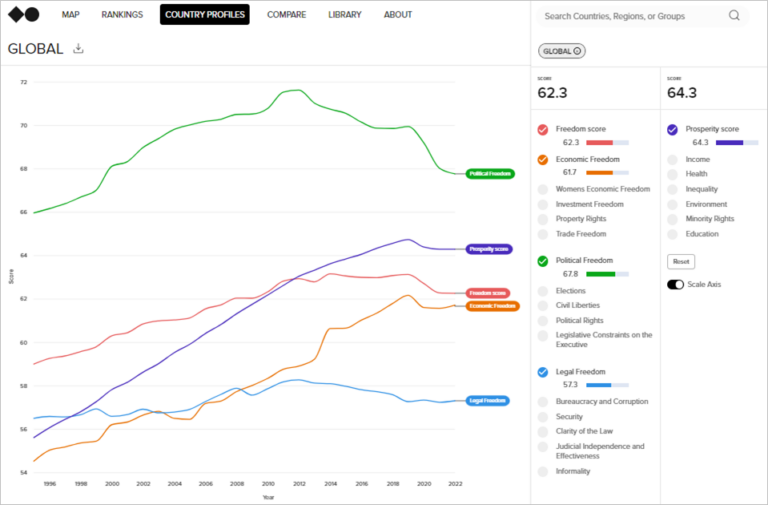
Task: Uncheck the orange Economic Freedom checkmark
Action: tap(543, 160)
